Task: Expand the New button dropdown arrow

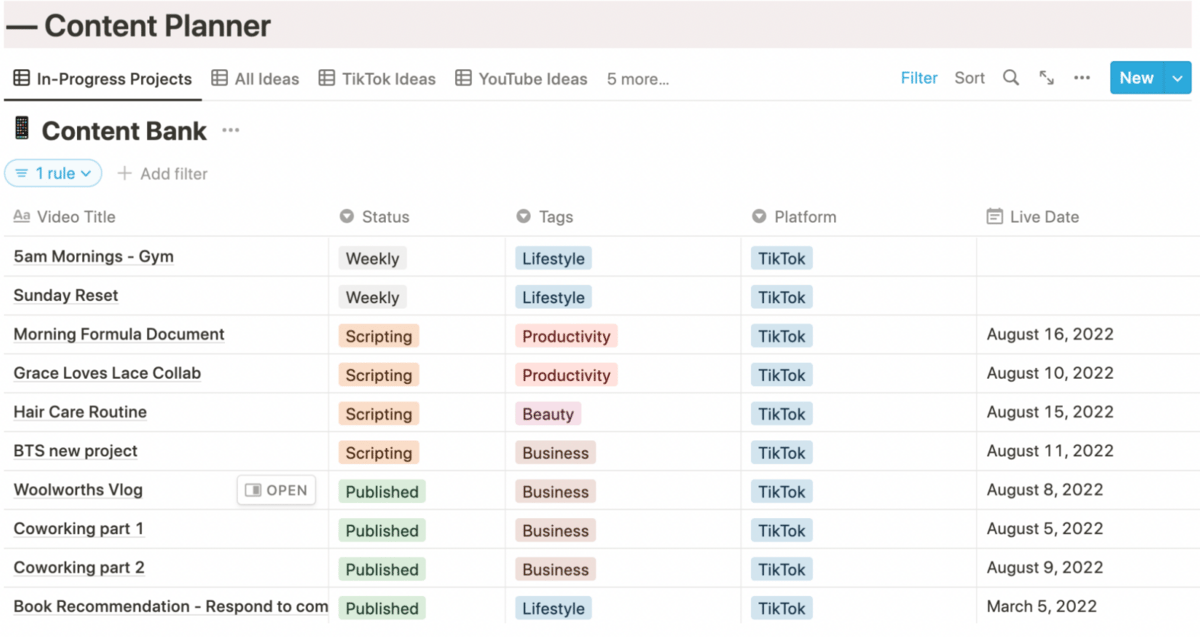Action: [x=1177, y=78]
